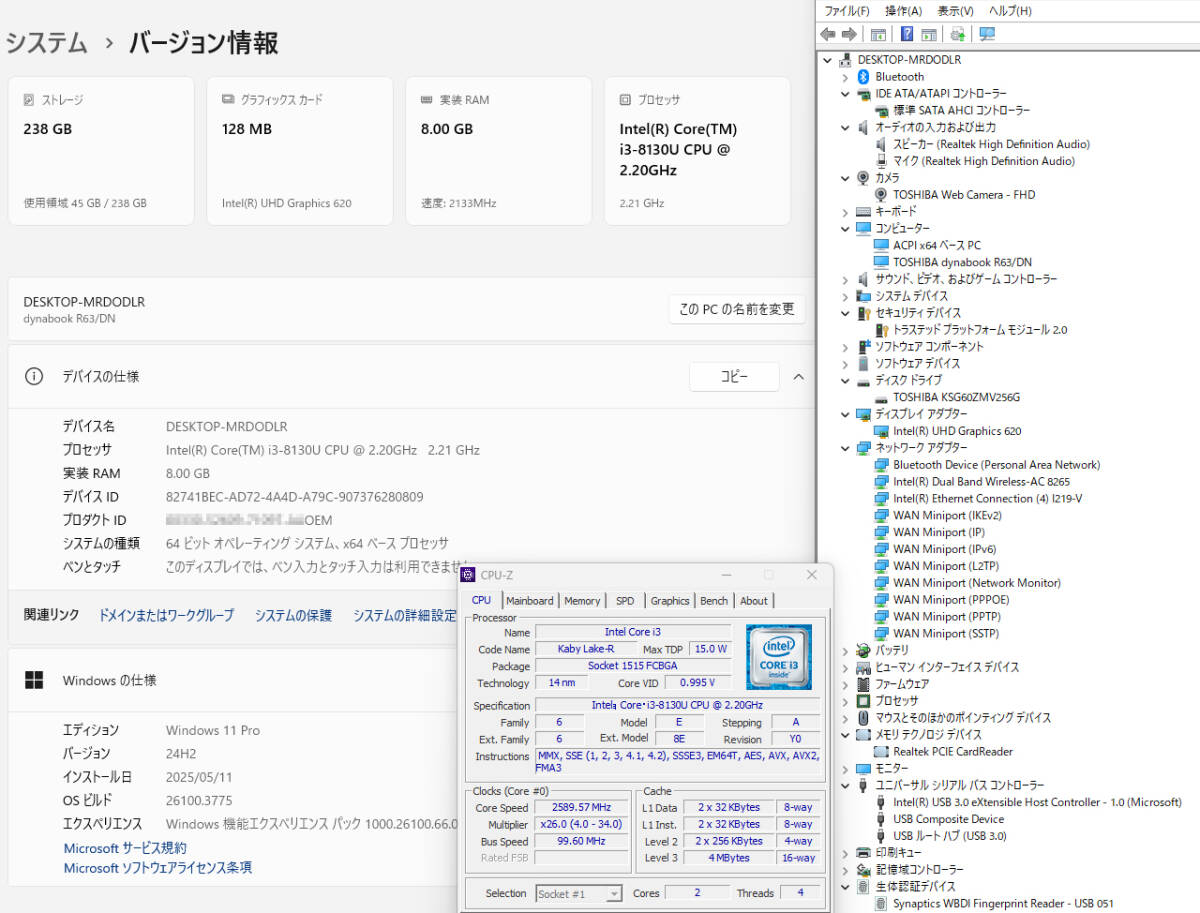Collapse the デバイスの仕様 section chevron
The image size is (1200, 913).
tap(798, 377)
